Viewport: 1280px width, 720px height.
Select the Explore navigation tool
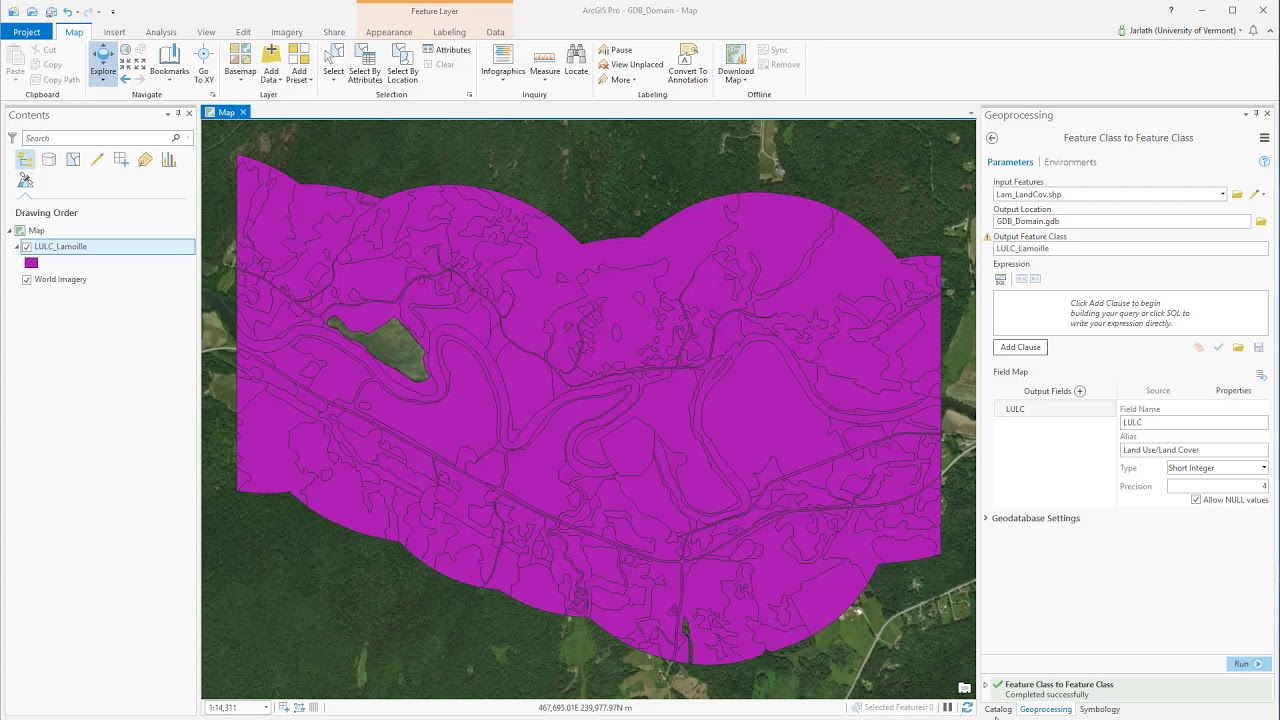(103, 62)
